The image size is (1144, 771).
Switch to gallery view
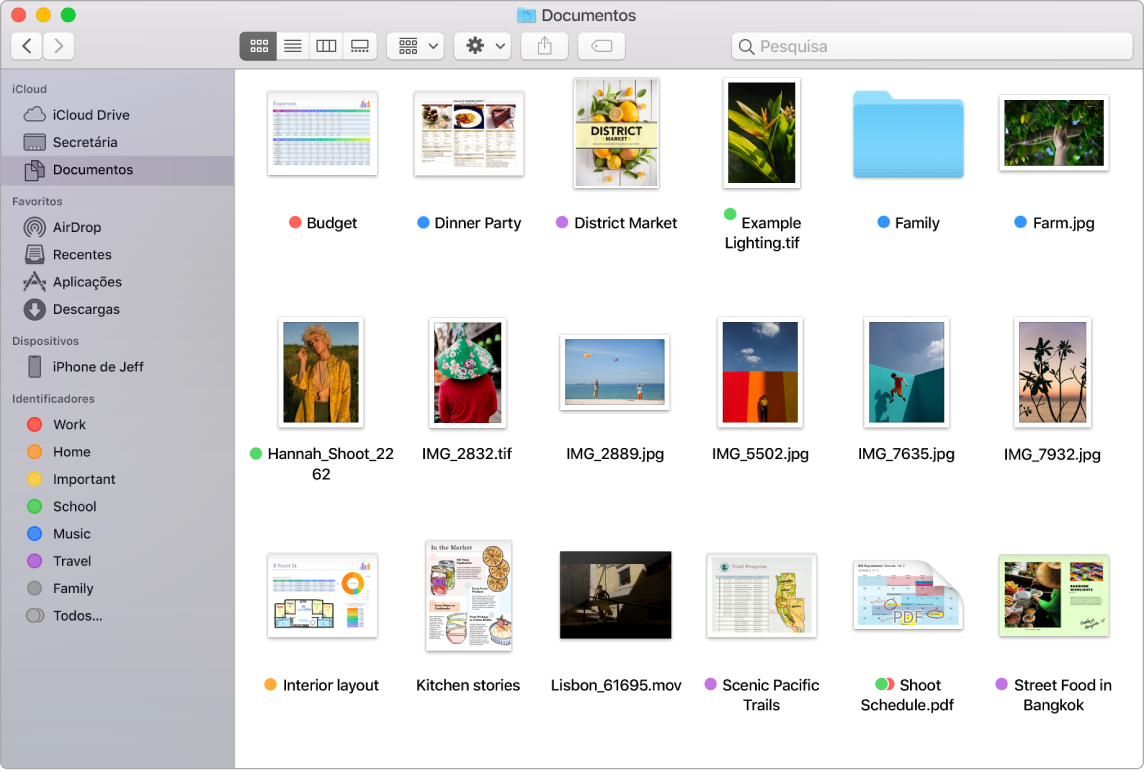(x=359, y=45)
